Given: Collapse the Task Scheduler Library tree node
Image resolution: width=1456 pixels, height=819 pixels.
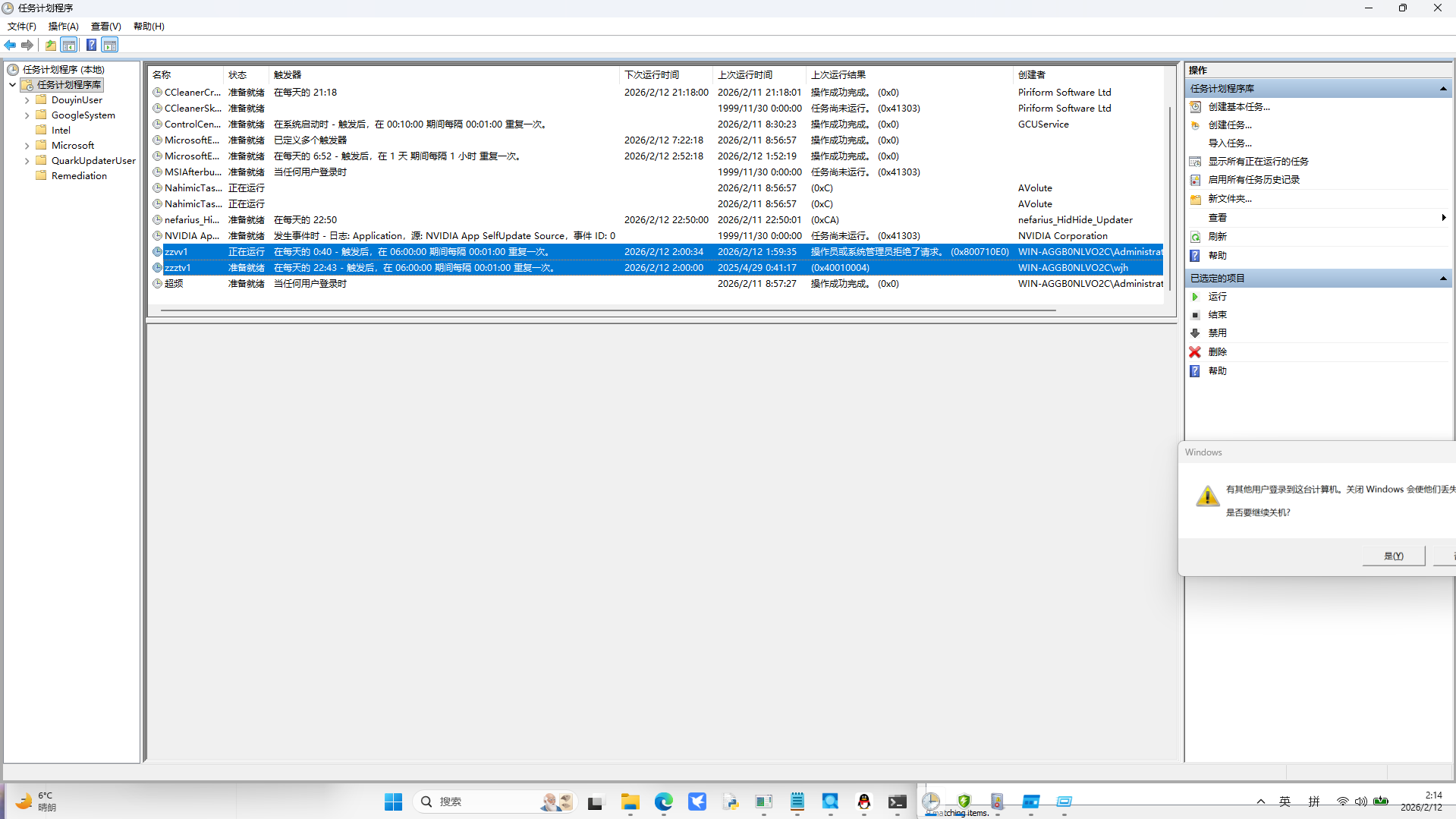Looking at the screenshot, I should pyautogui.click(x=13, y=85).
